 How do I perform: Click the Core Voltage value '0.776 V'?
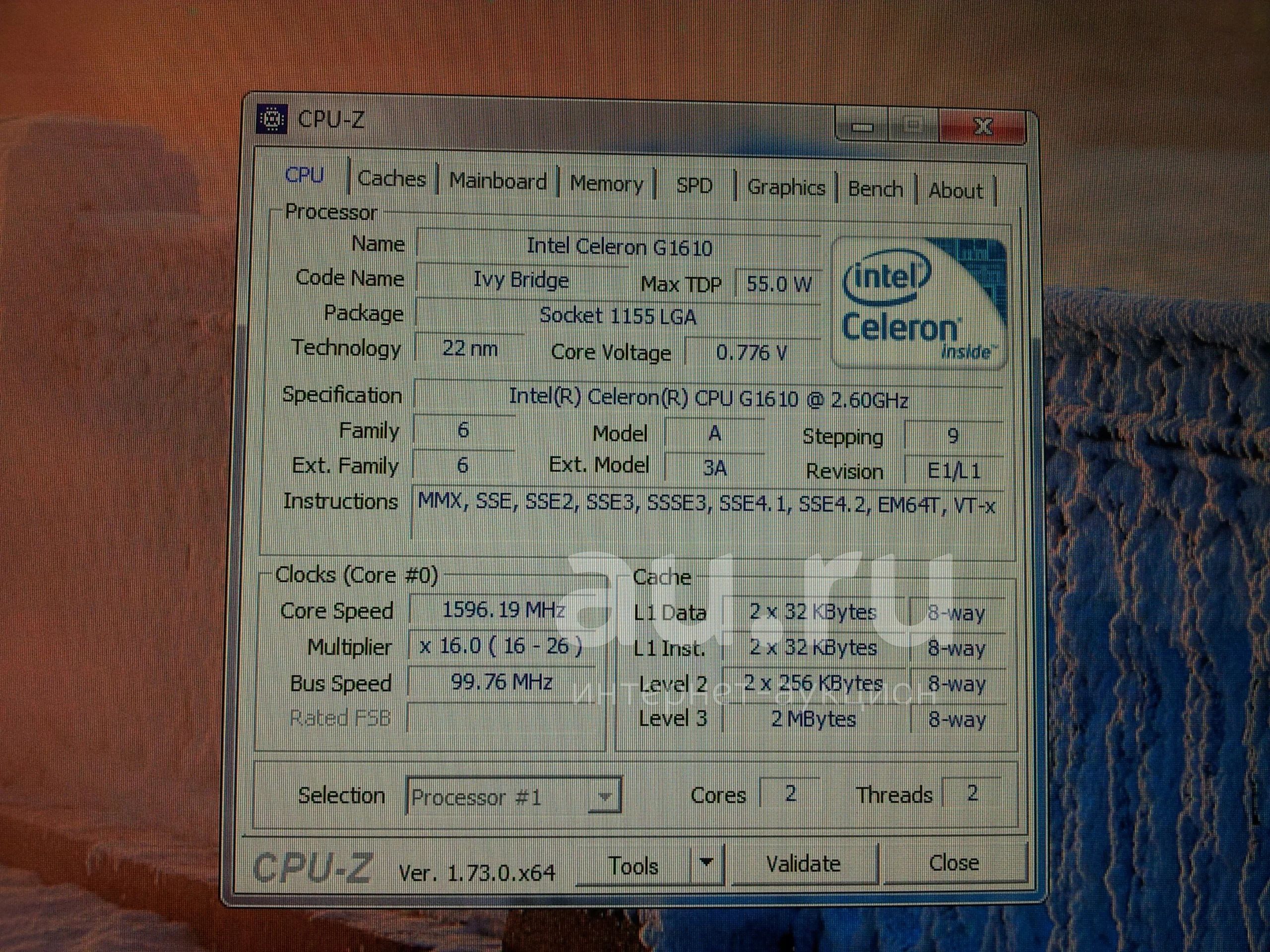pyautogui.click(x=751, y=353)
